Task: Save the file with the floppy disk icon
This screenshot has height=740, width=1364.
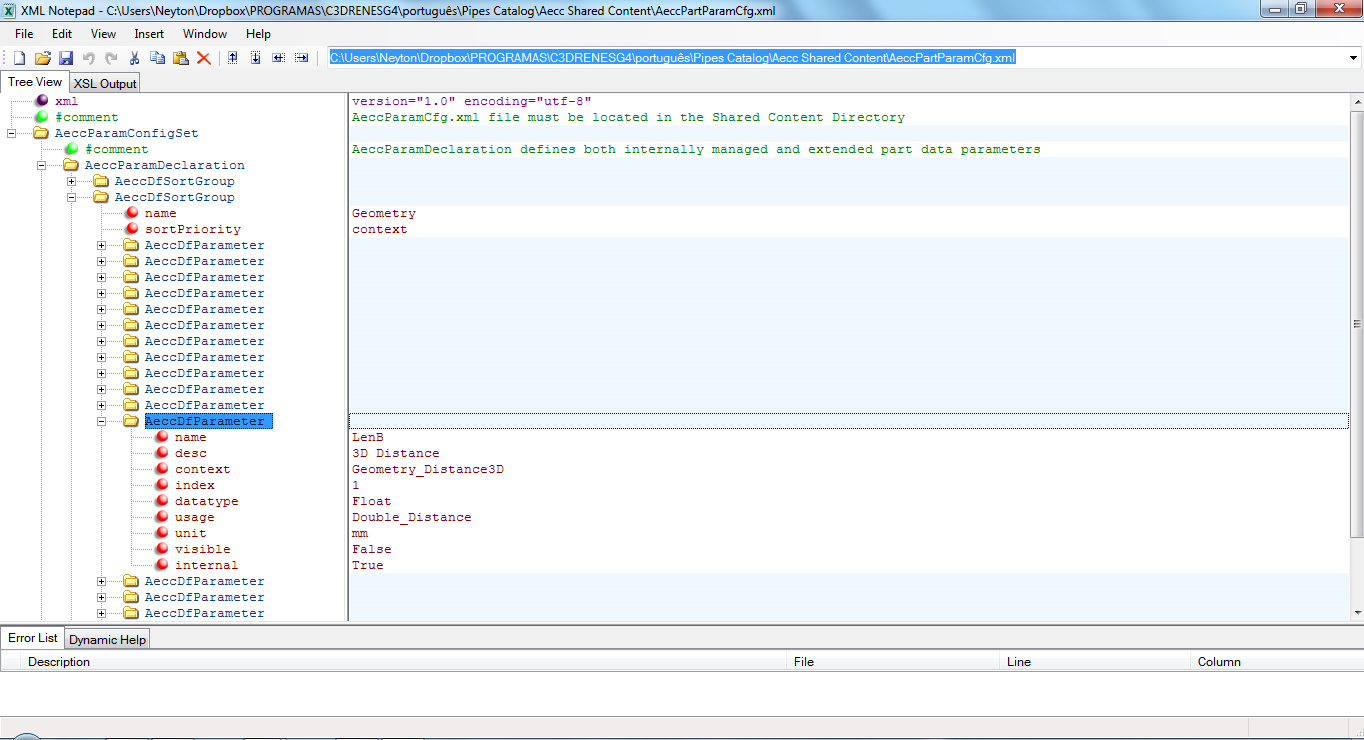Action: [x=66, y=58]
